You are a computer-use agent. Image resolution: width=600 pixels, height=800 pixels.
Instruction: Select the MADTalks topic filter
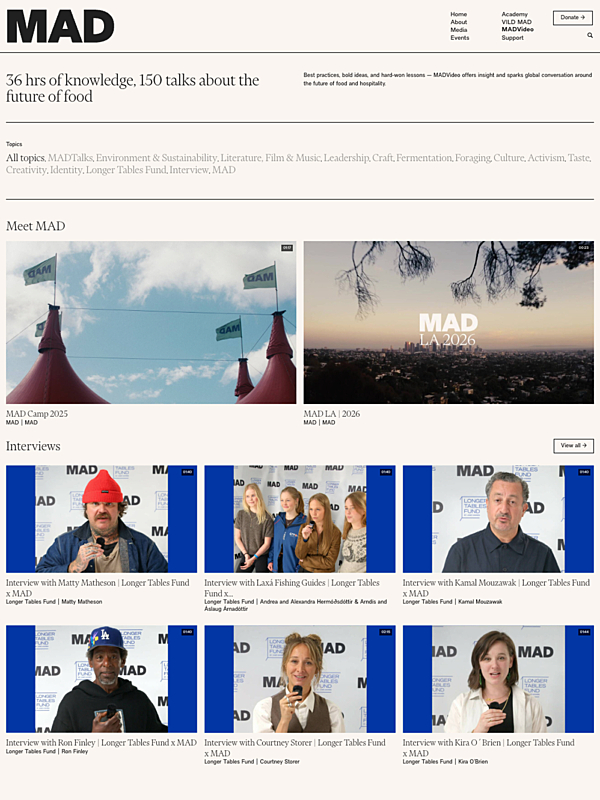point(71,158)
